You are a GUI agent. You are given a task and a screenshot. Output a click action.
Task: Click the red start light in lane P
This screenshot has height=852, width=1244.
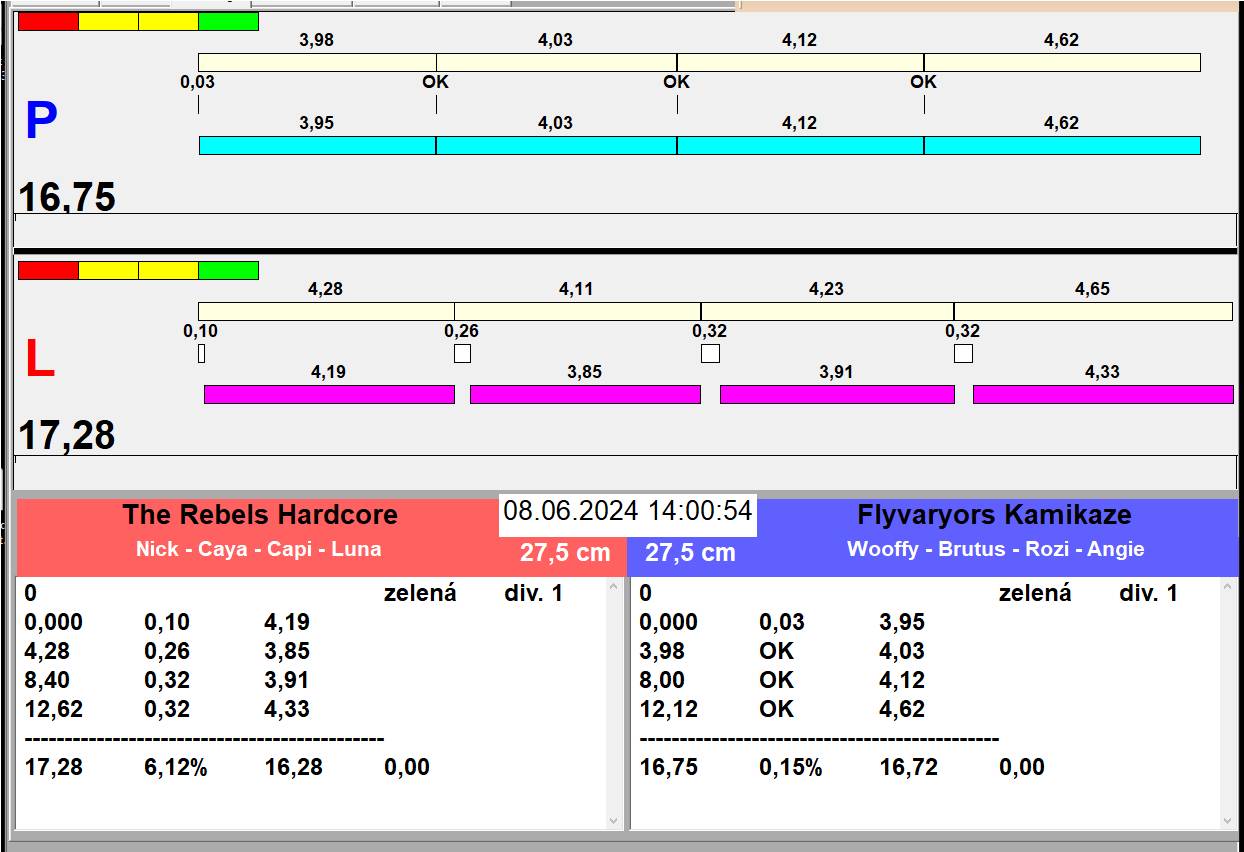(48, 21)
